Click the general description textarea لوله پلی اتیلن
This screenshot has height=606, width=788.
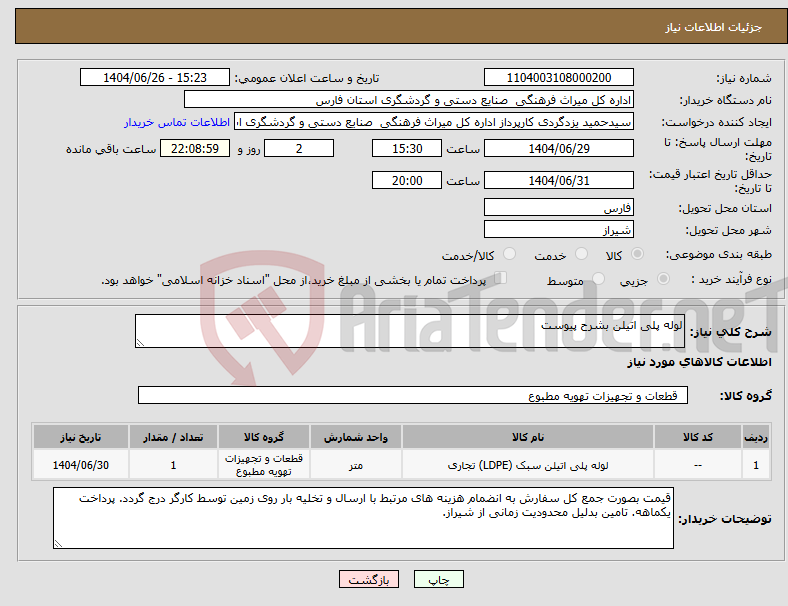[410, 331]
